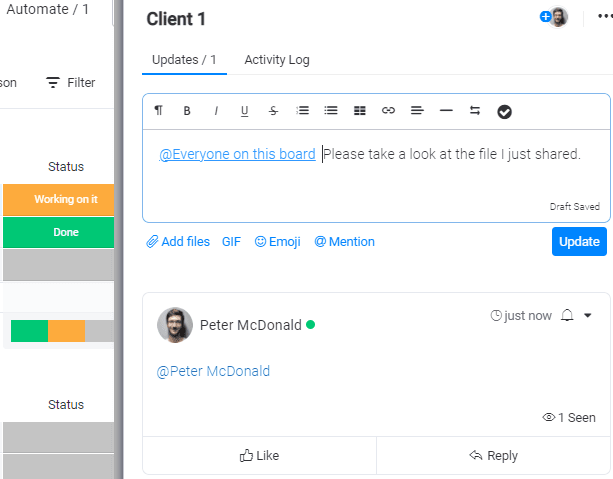Toggle bold formatting in the update editor
The width and height of the screenshot is (613, 479).
187,111
